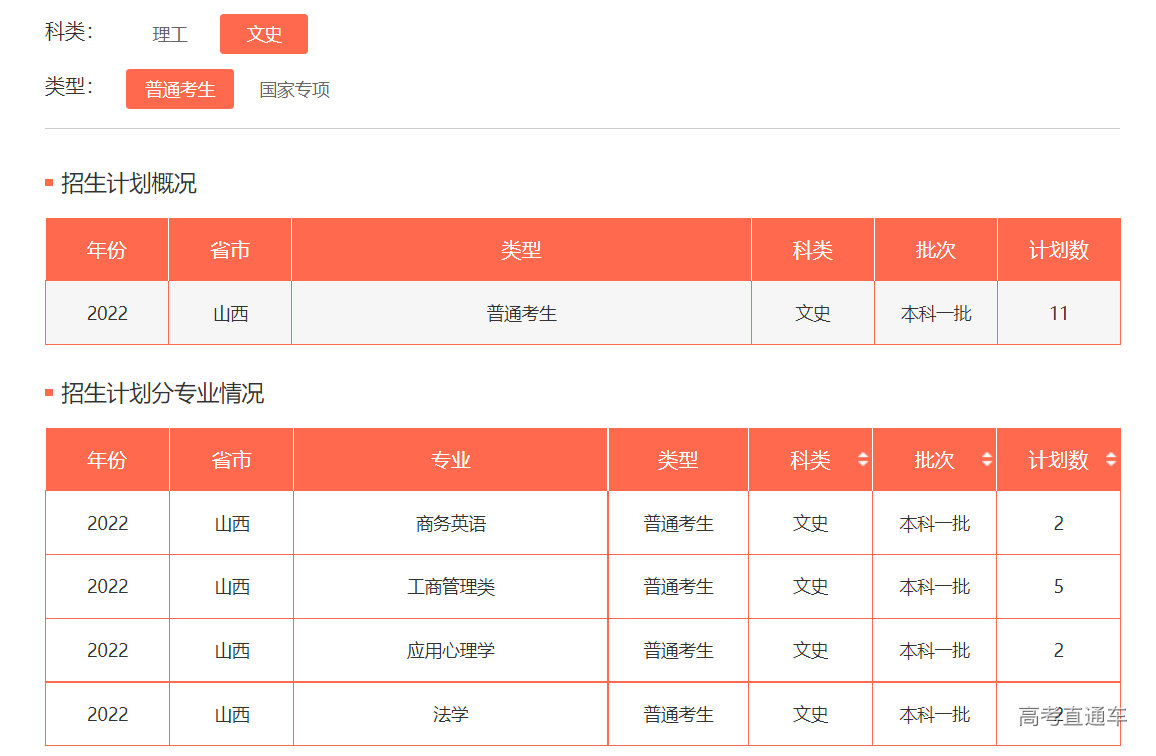Click the 商务英语 major entry
1156x756 pixels.
(x=449, y=523)
